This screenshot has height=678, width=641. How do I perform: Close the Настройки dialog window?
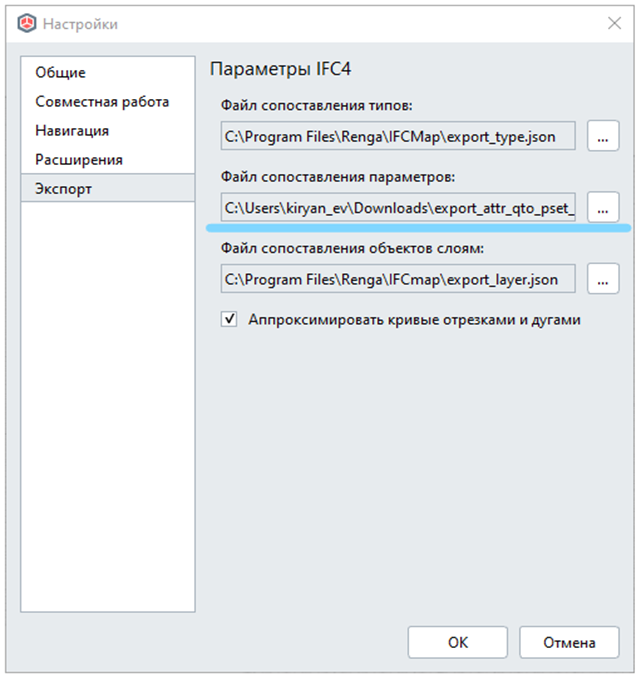click(611, 23)
